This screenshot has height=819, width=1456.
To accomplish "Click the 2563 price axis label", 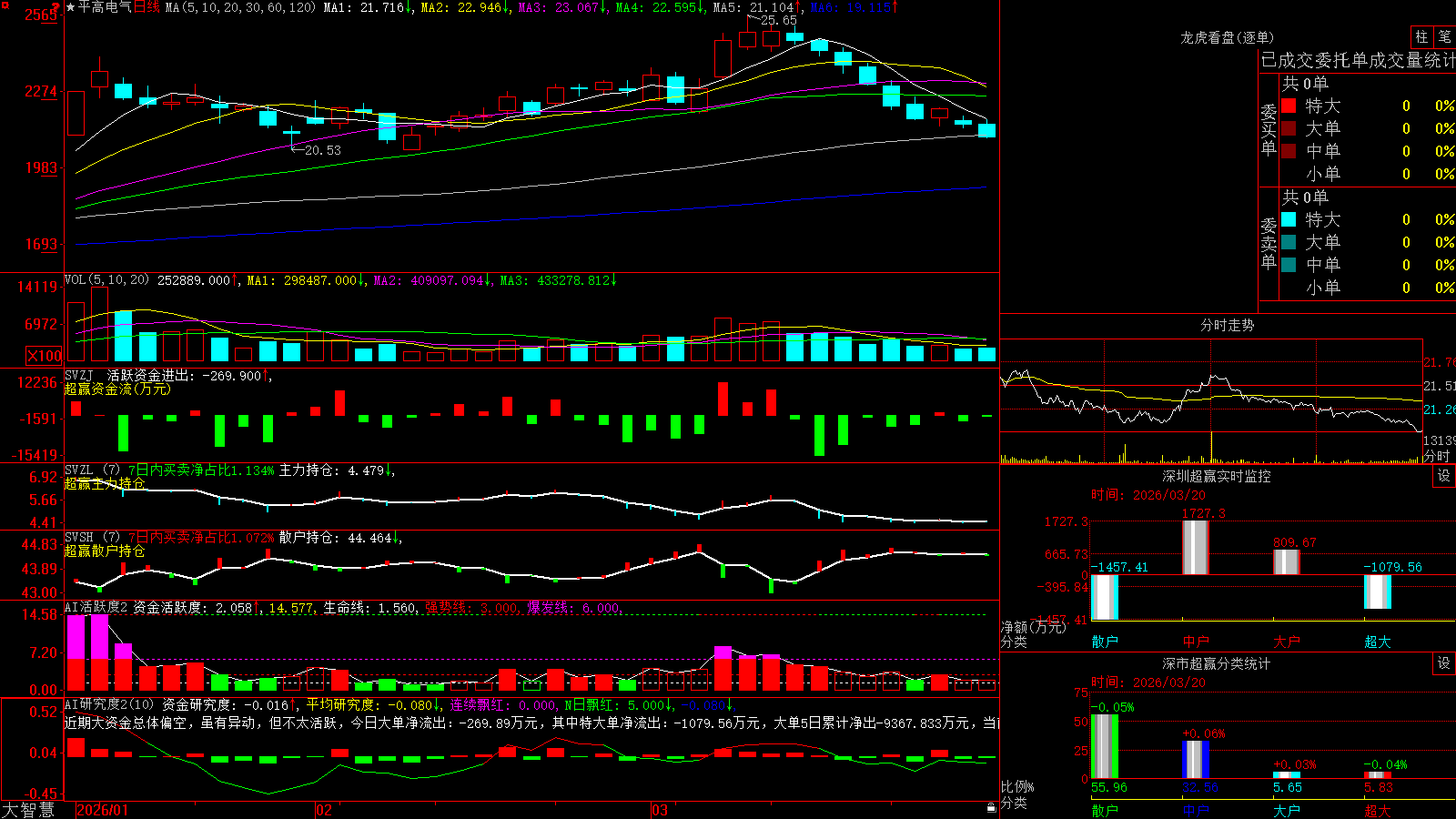I will [x=42, y=15].
